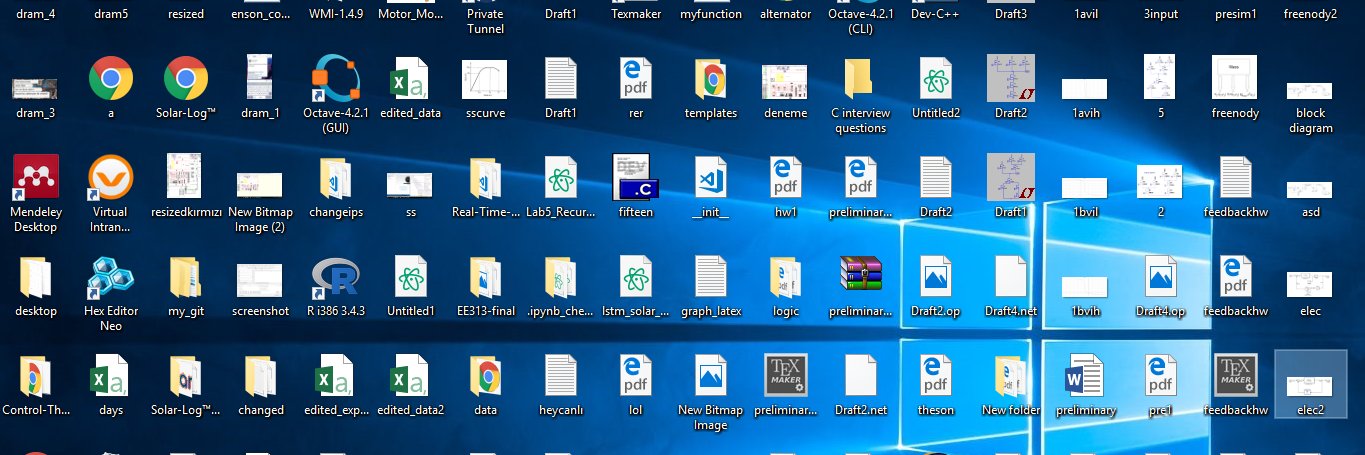Open Draft2.net file
Image resolution: width=1365 pixels, height=455 pixels.
(861, 377)
